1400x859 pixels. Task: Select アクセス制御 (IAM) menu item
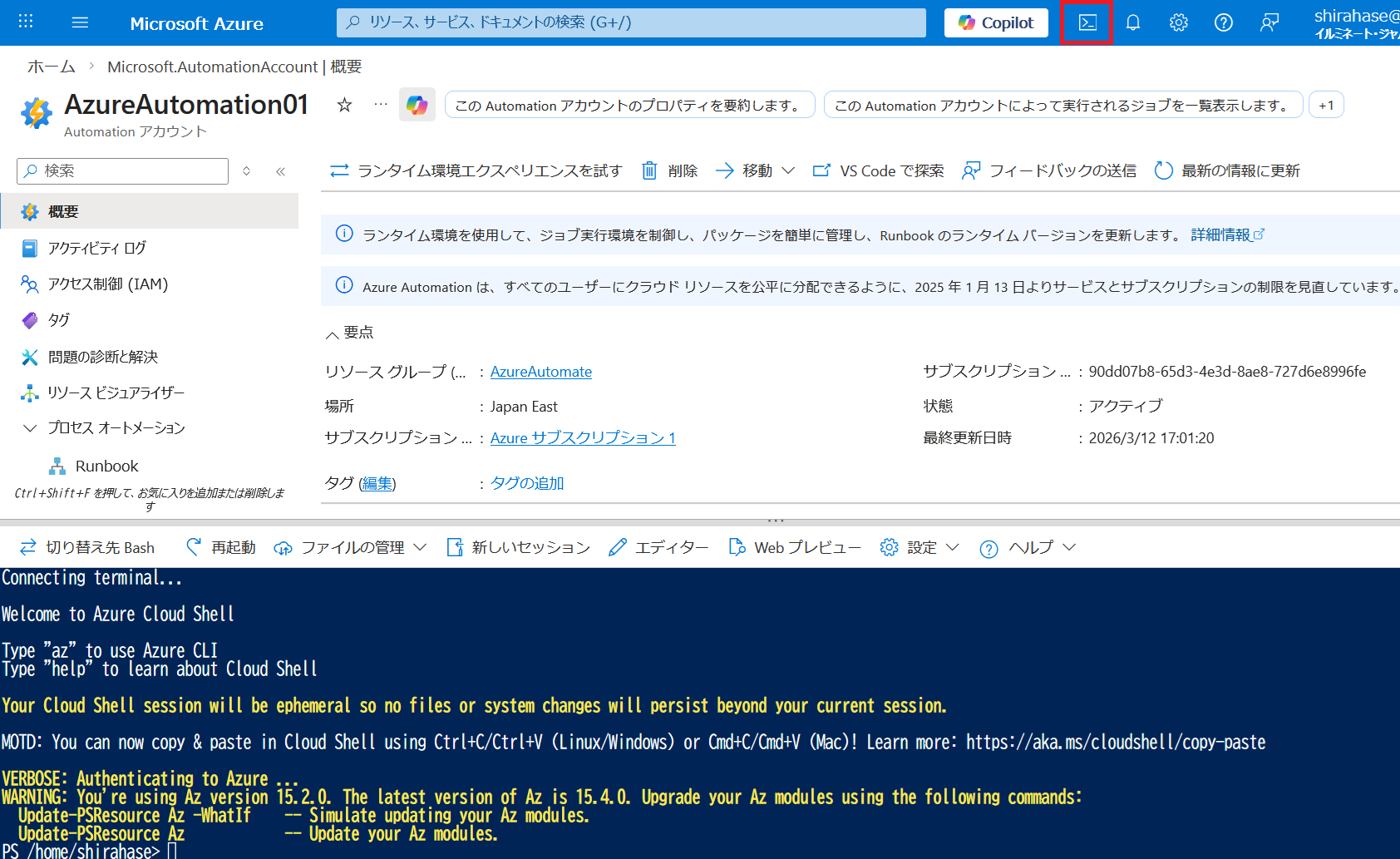click(107, 284)
